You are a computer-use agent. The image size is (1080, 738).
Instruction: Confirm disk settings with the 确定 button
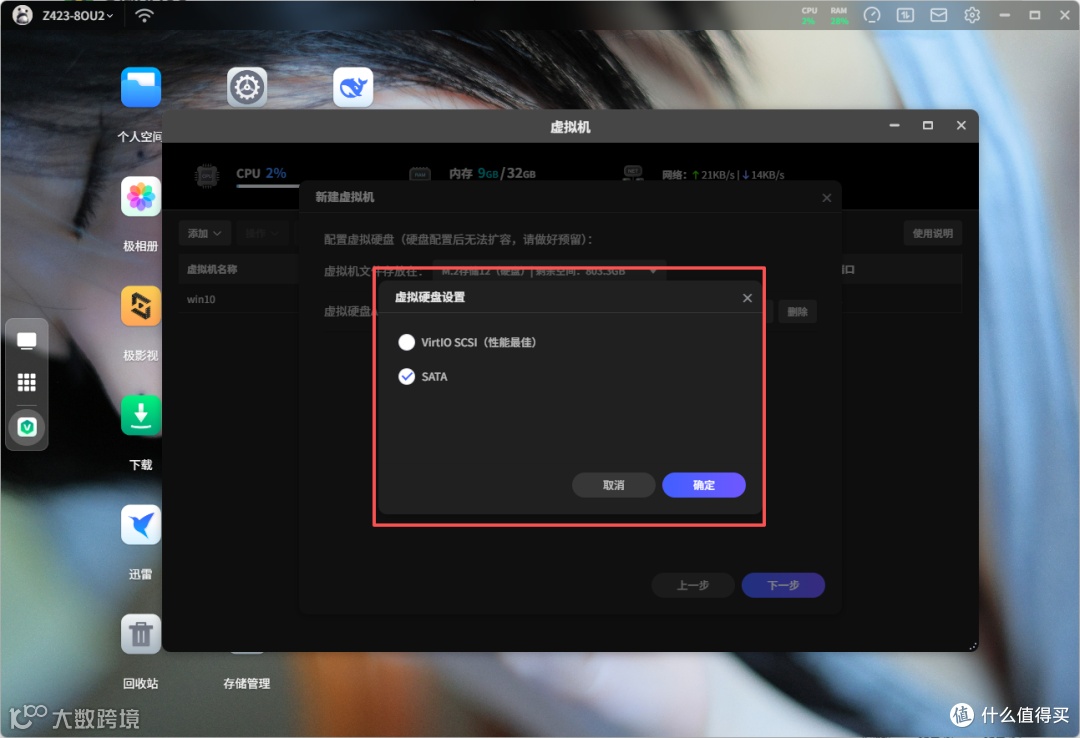coord(703,485)
